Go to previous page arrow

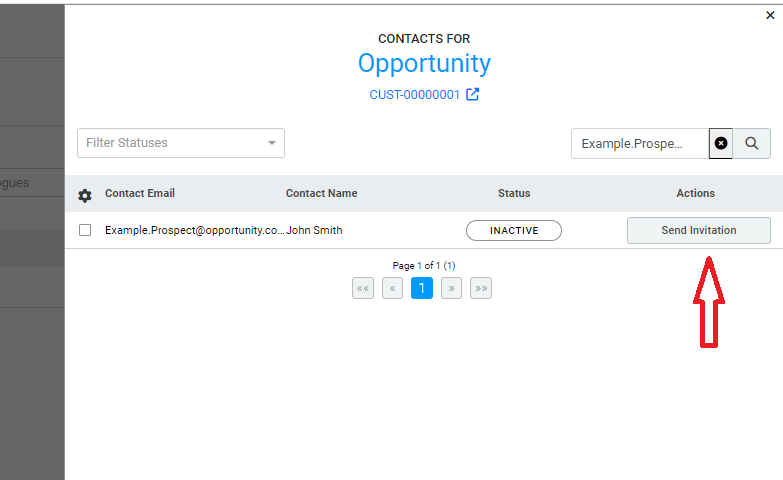pos(392,288)
